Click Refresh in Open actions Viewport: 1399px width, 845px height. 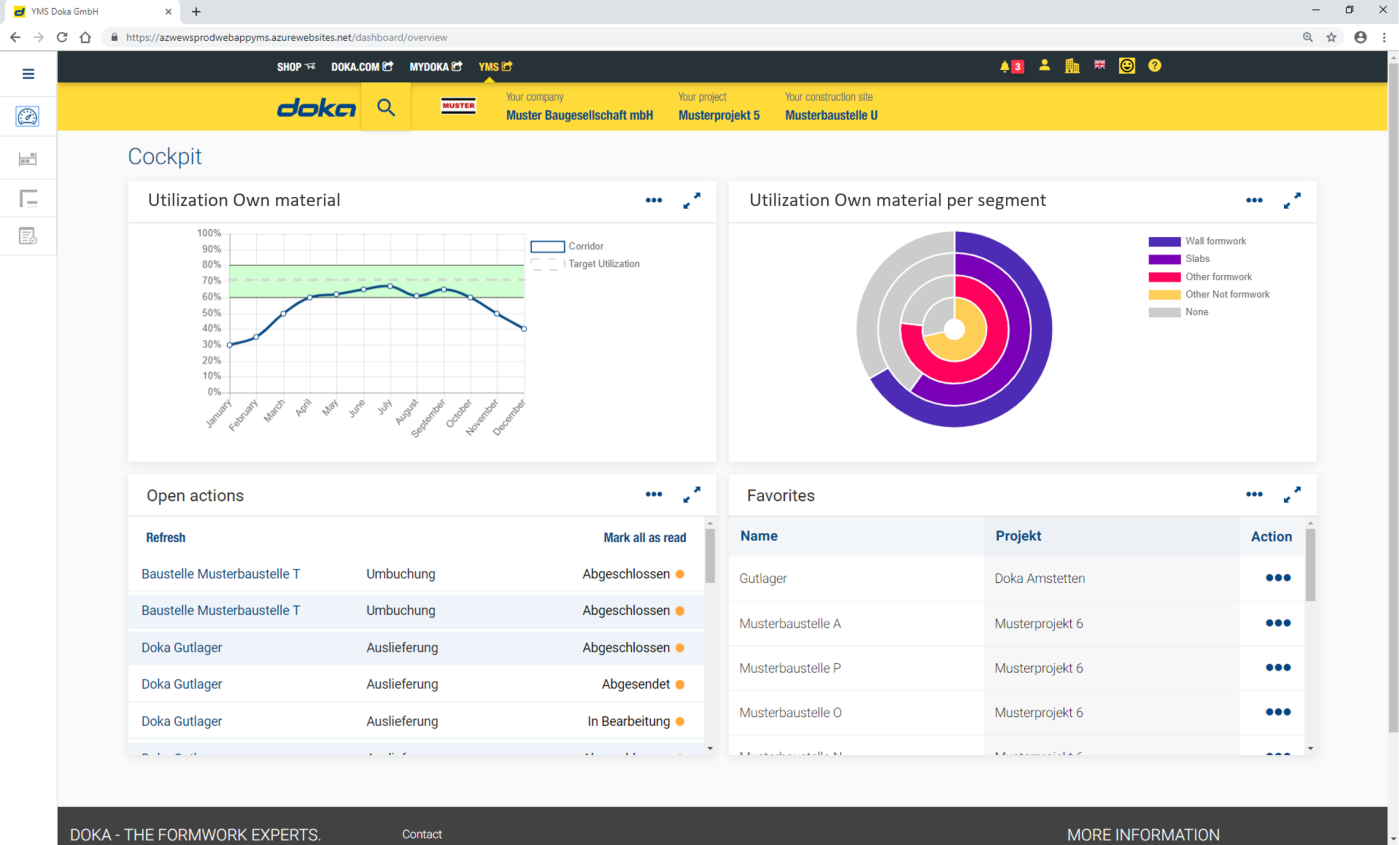166,538
